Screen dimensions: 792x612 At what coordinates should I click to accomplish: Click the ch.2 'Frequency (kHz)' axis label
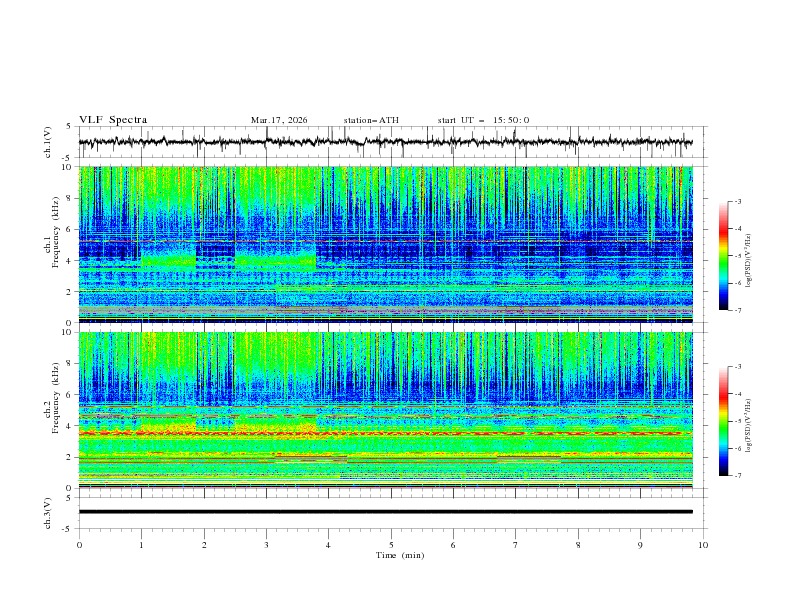pos(55,398)
